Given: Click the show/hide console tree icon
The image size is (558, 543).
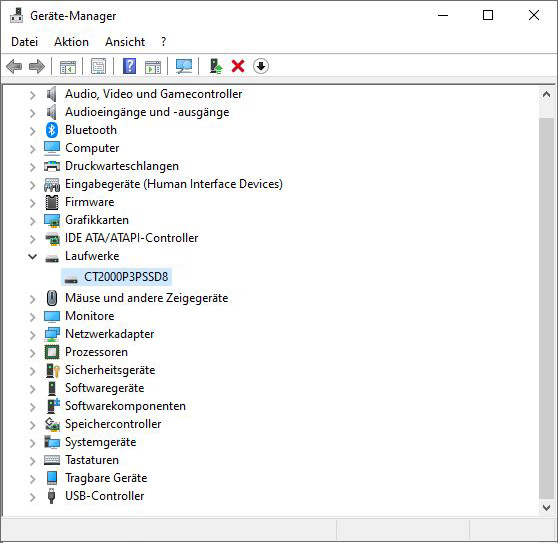Looking at the screenshot, I should tap(68, 67).
